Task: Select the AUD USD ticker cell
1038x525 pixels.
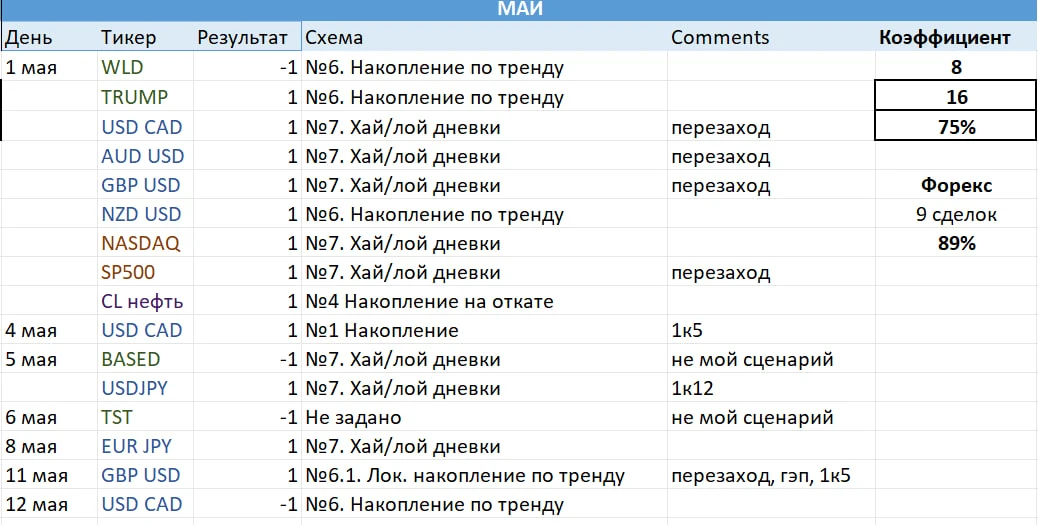Action: coord(145,156)
